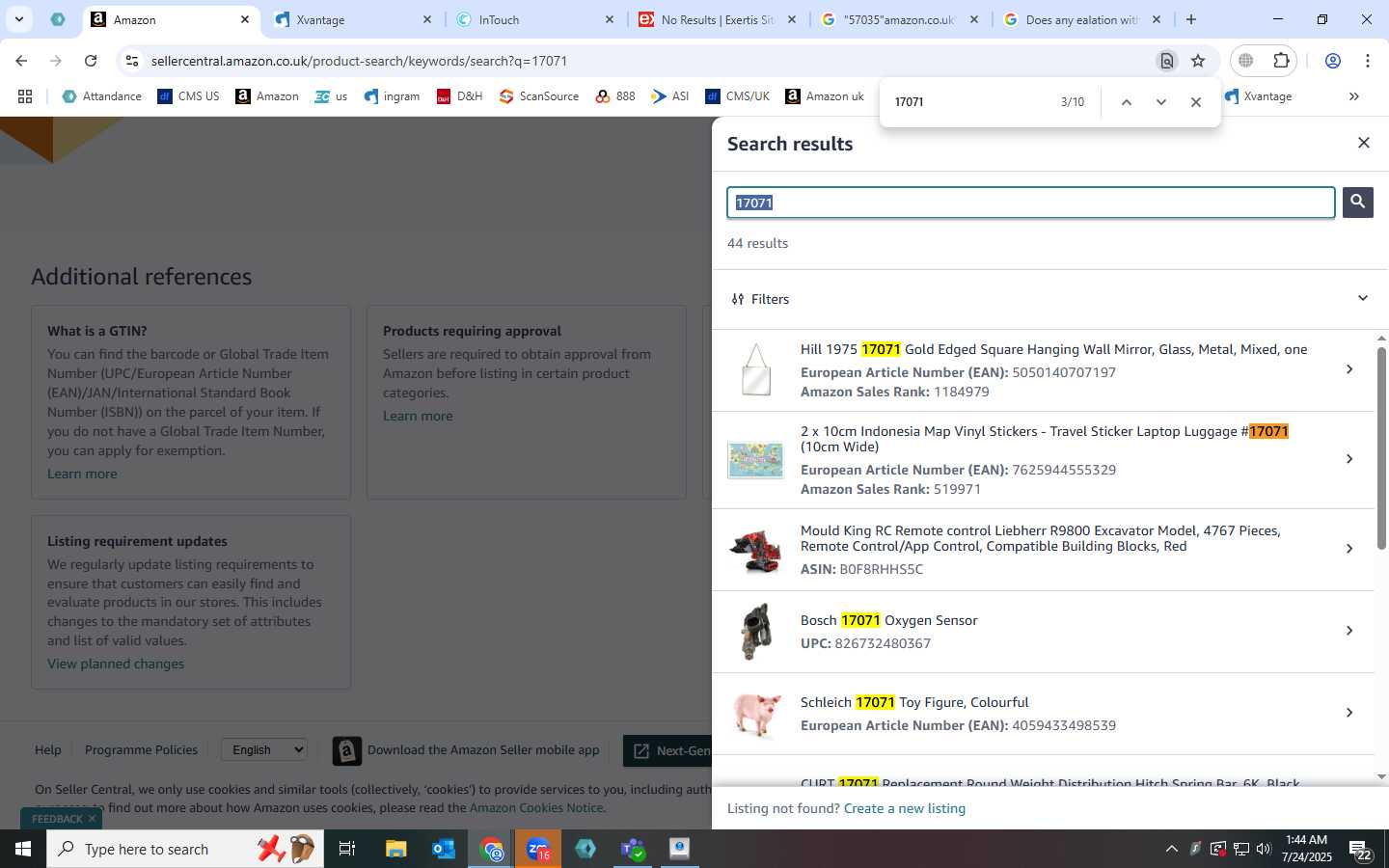
Task: Click site information icon in address bar
Action: (x=132, y=61)
